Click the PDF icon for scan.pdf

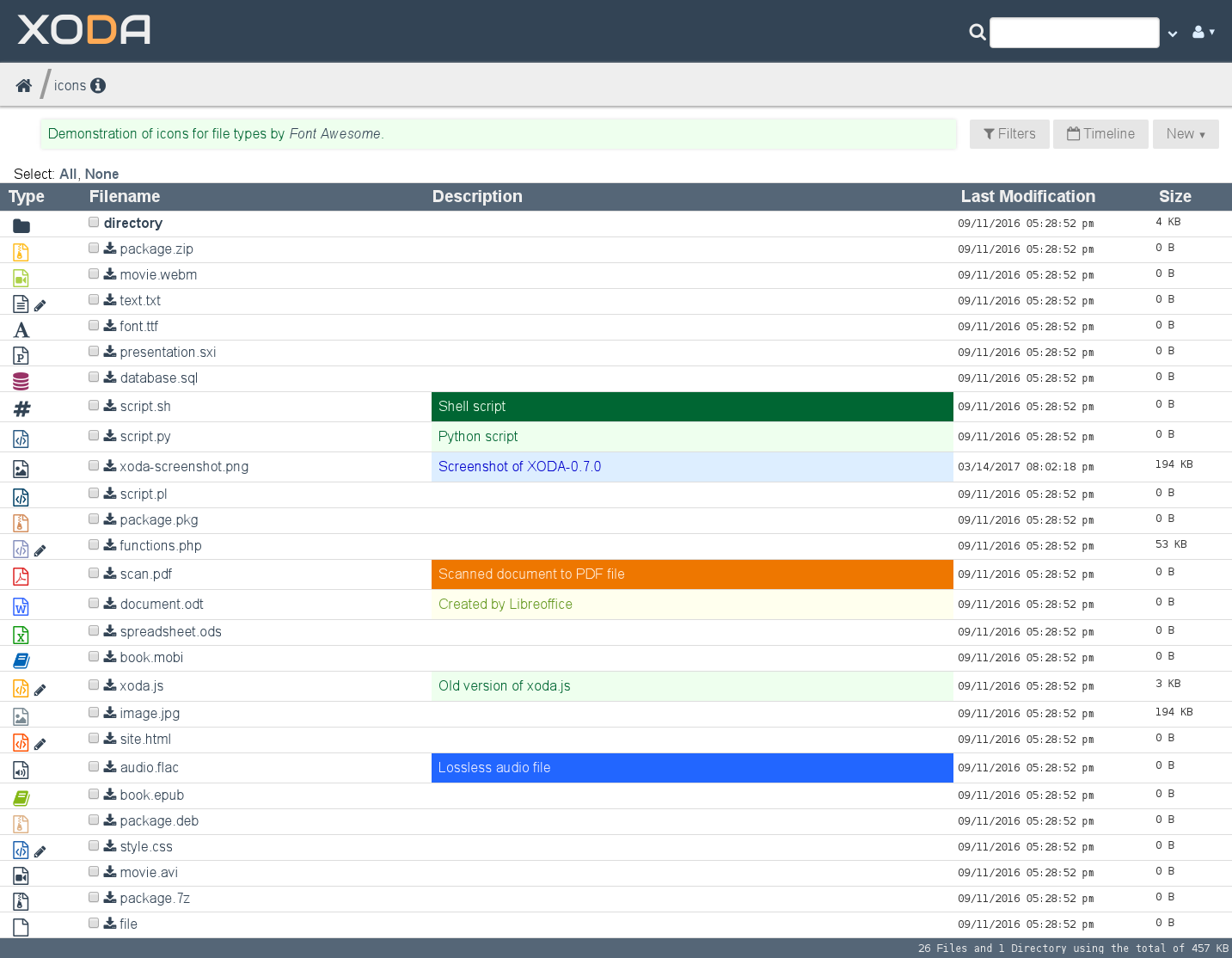21,576
